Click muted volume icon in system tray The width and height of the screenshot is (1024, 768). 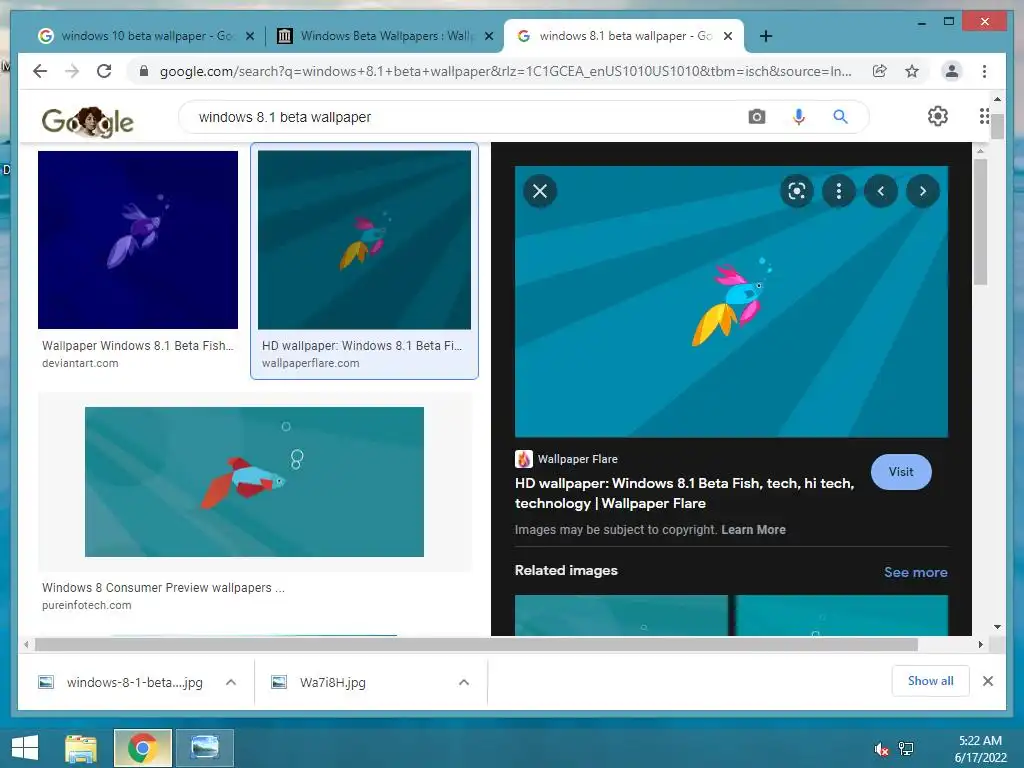tap(882, 749)
